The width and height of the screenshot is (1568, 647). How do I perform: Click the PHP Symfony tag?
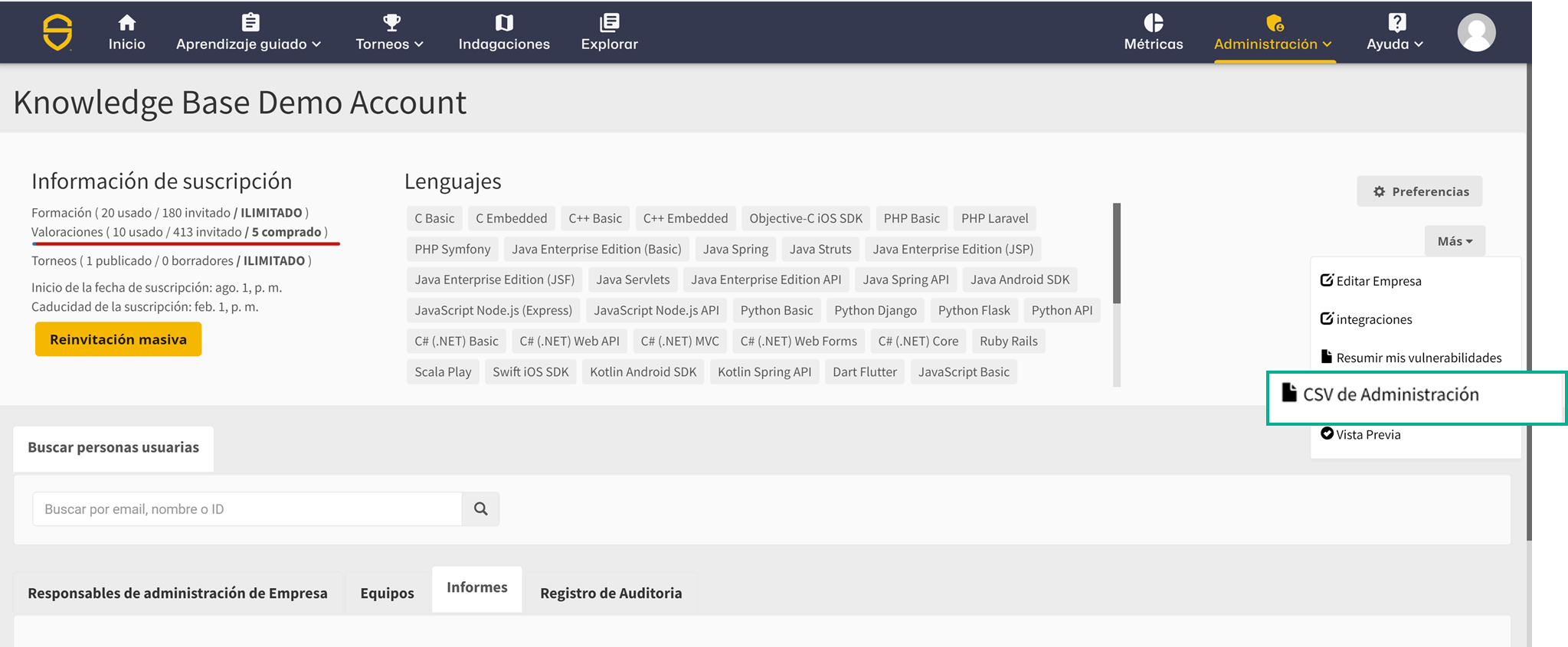click(x=453, y=249)
